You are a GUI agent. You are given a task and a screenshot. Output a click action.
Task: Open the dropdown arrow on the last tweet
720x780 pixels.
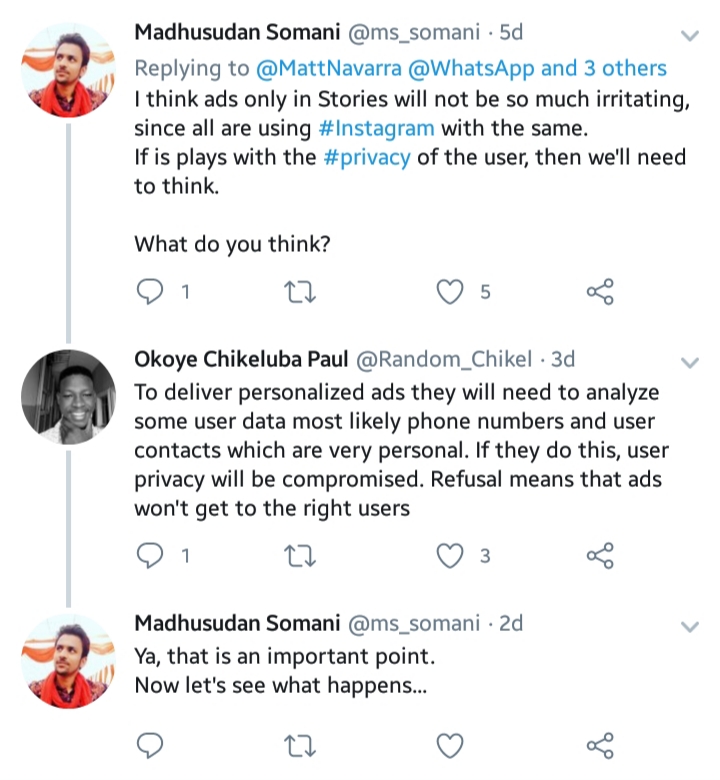[689, 626]
